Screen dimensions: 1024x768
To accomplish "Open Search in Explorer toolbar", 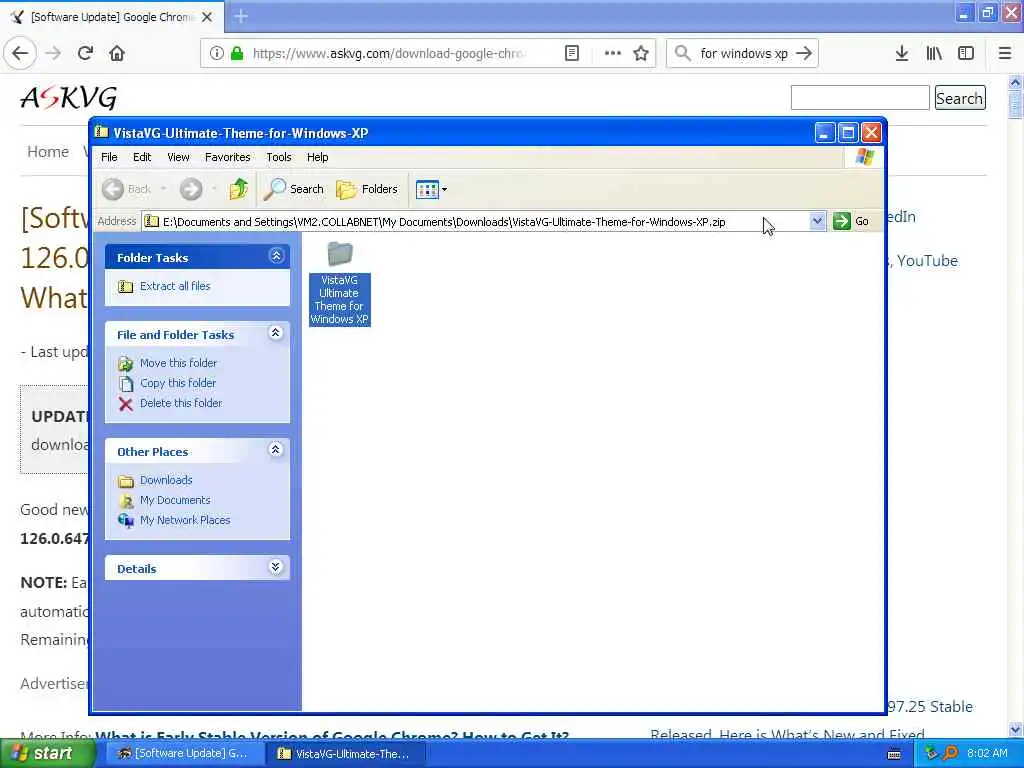I will click(293, 189).
